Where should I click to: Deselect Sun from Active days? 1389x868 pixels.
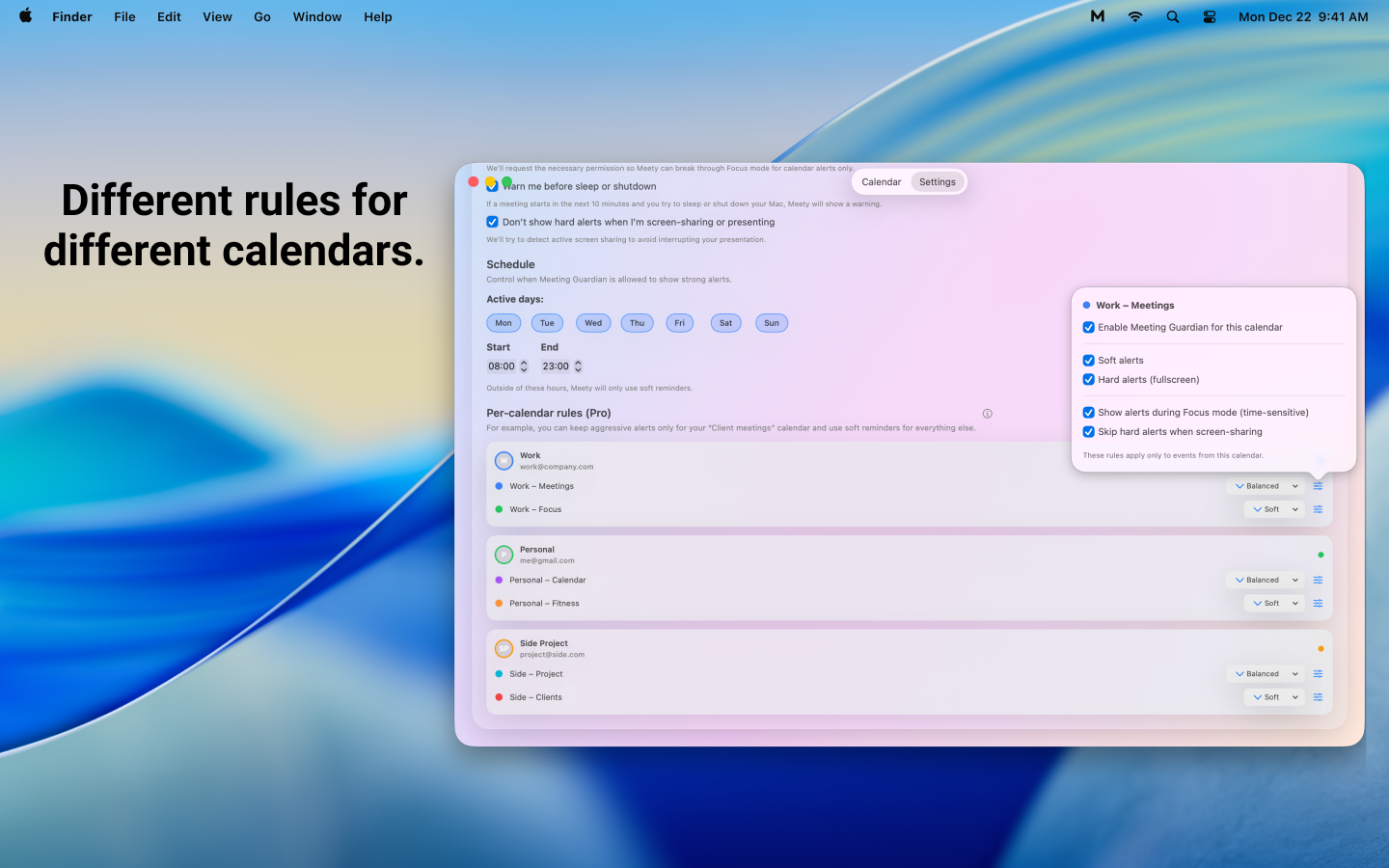click(x=772, y=322)
